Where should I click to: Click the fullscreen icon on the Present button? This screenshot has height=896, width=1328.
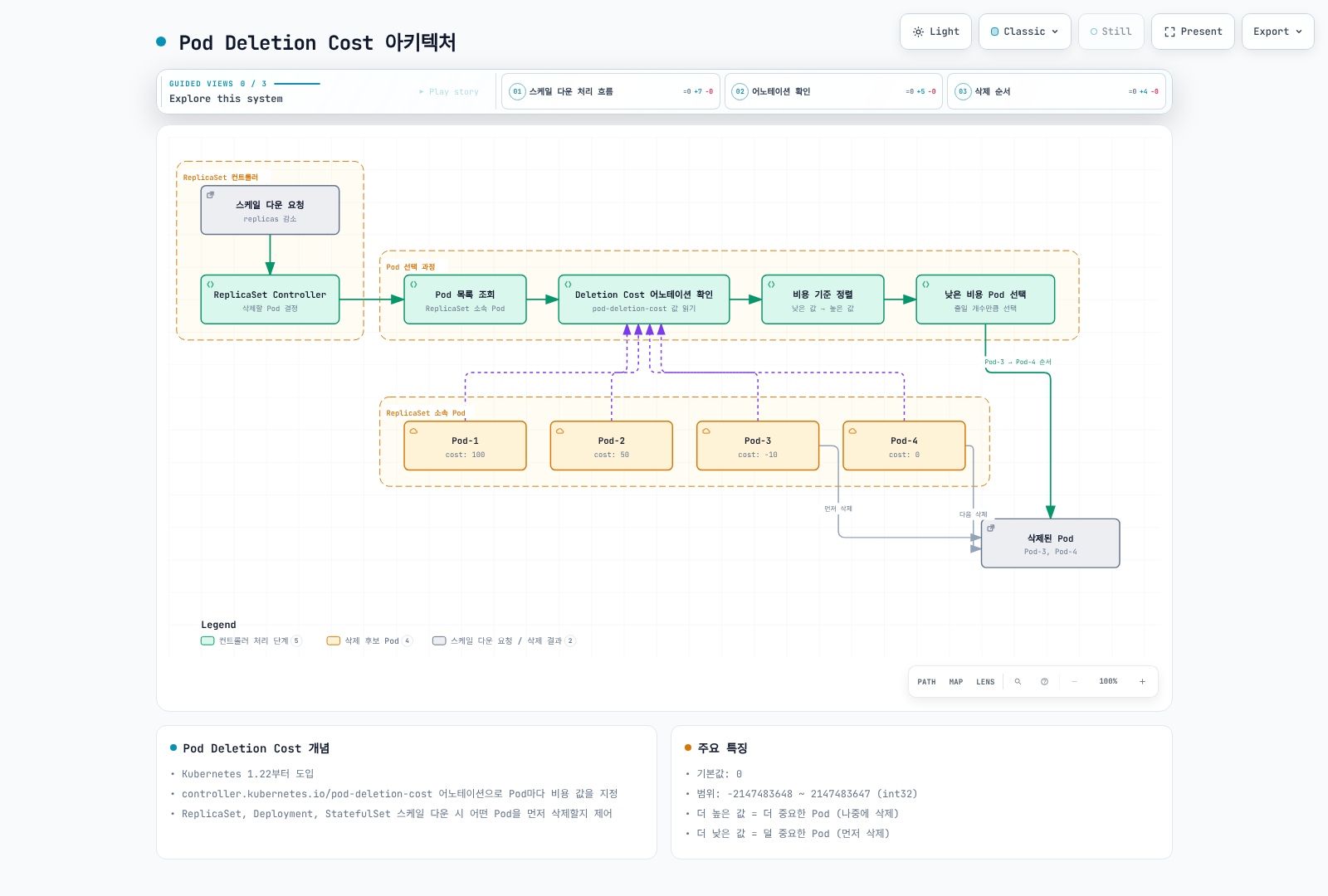[1169, 32]
